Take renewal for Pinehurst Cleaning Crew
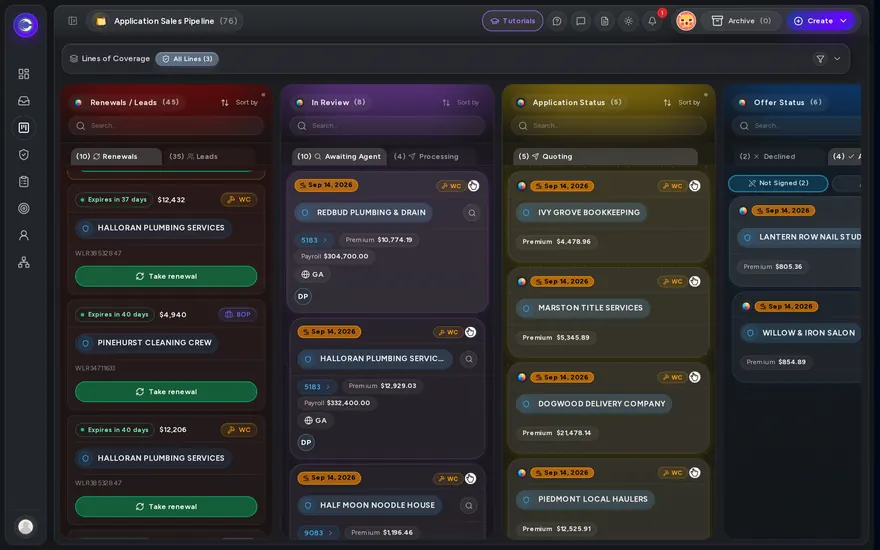This screenshot has width=880, height=550. (x=166, y=392)
